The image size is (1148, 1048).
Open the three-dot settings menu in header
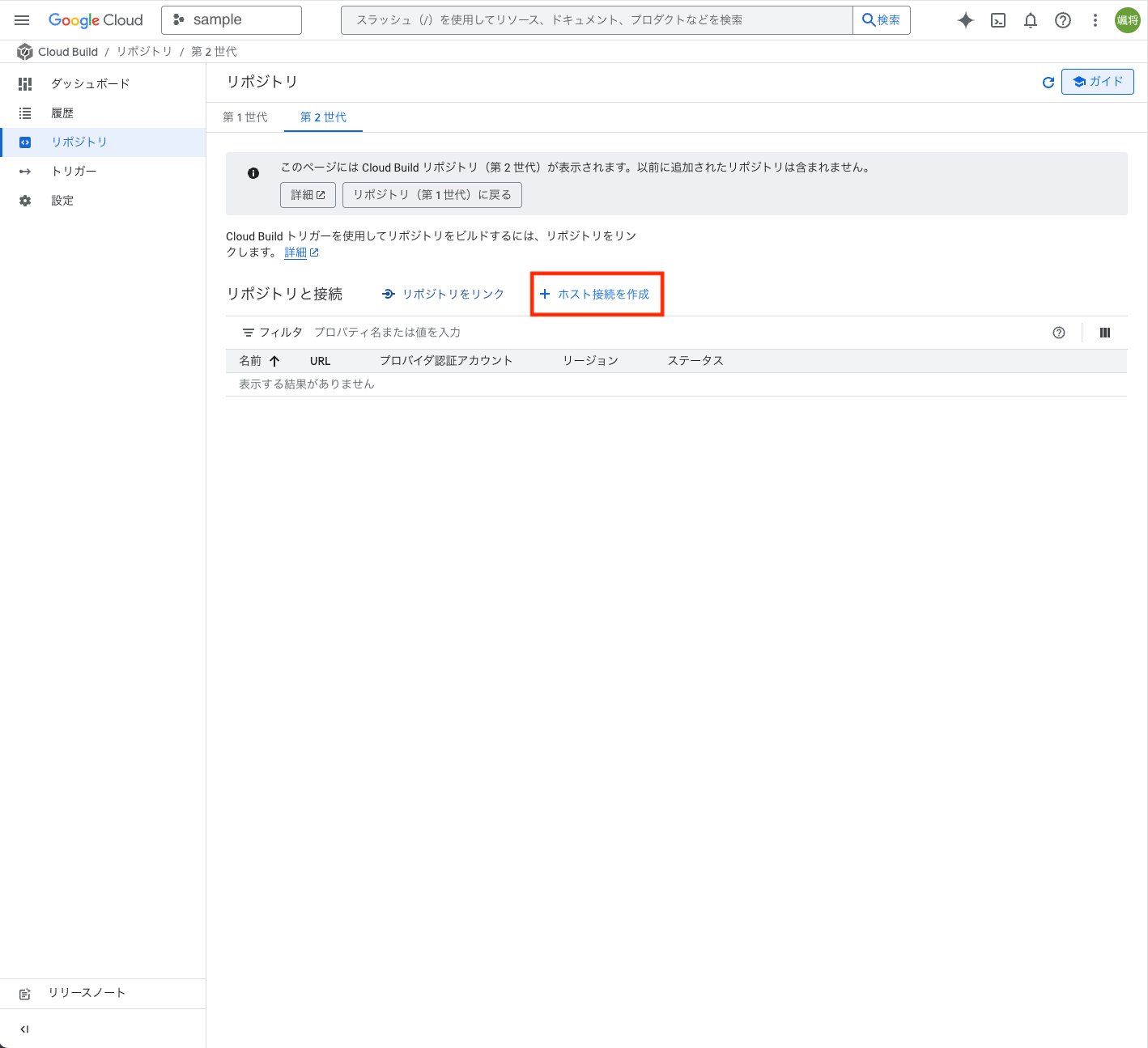pos(1095,20)
